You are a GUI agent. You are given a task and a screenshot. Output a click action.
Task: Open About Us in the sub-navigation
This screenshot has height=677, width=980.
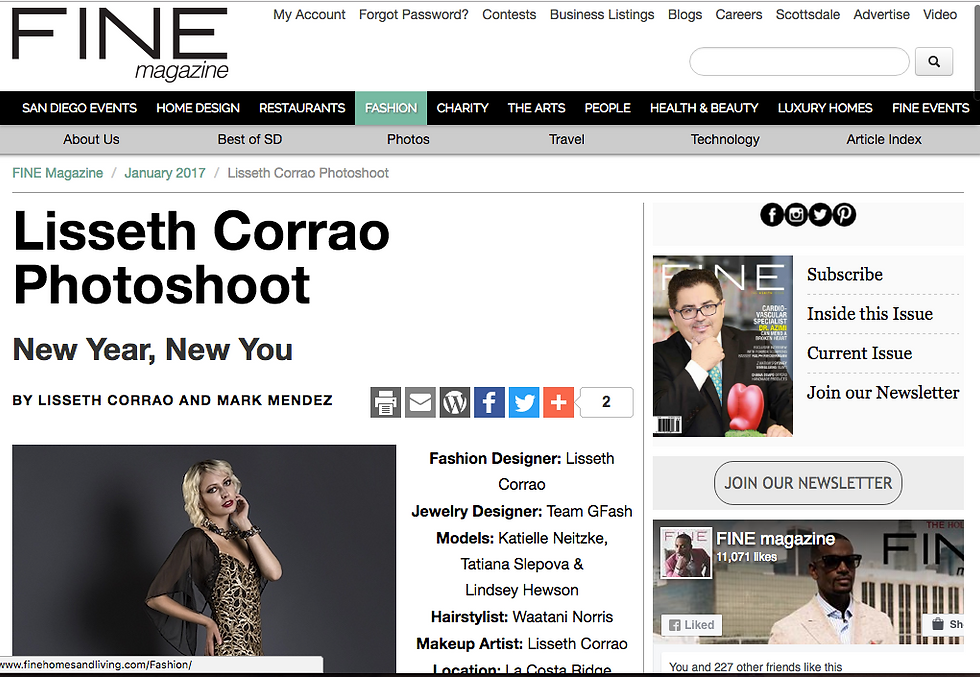91,139
